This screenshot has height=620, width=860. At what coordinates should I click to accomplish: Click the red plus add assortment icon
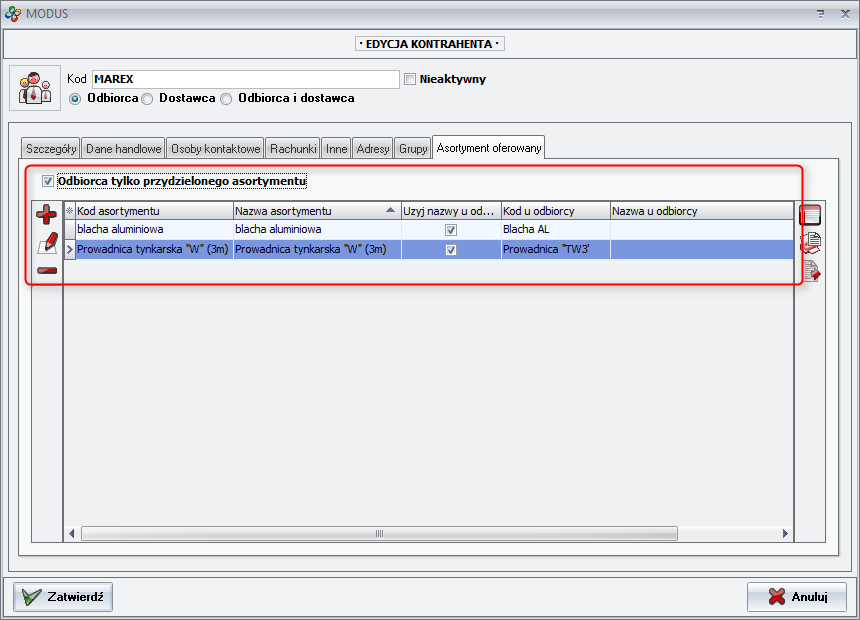coord(46,214)
